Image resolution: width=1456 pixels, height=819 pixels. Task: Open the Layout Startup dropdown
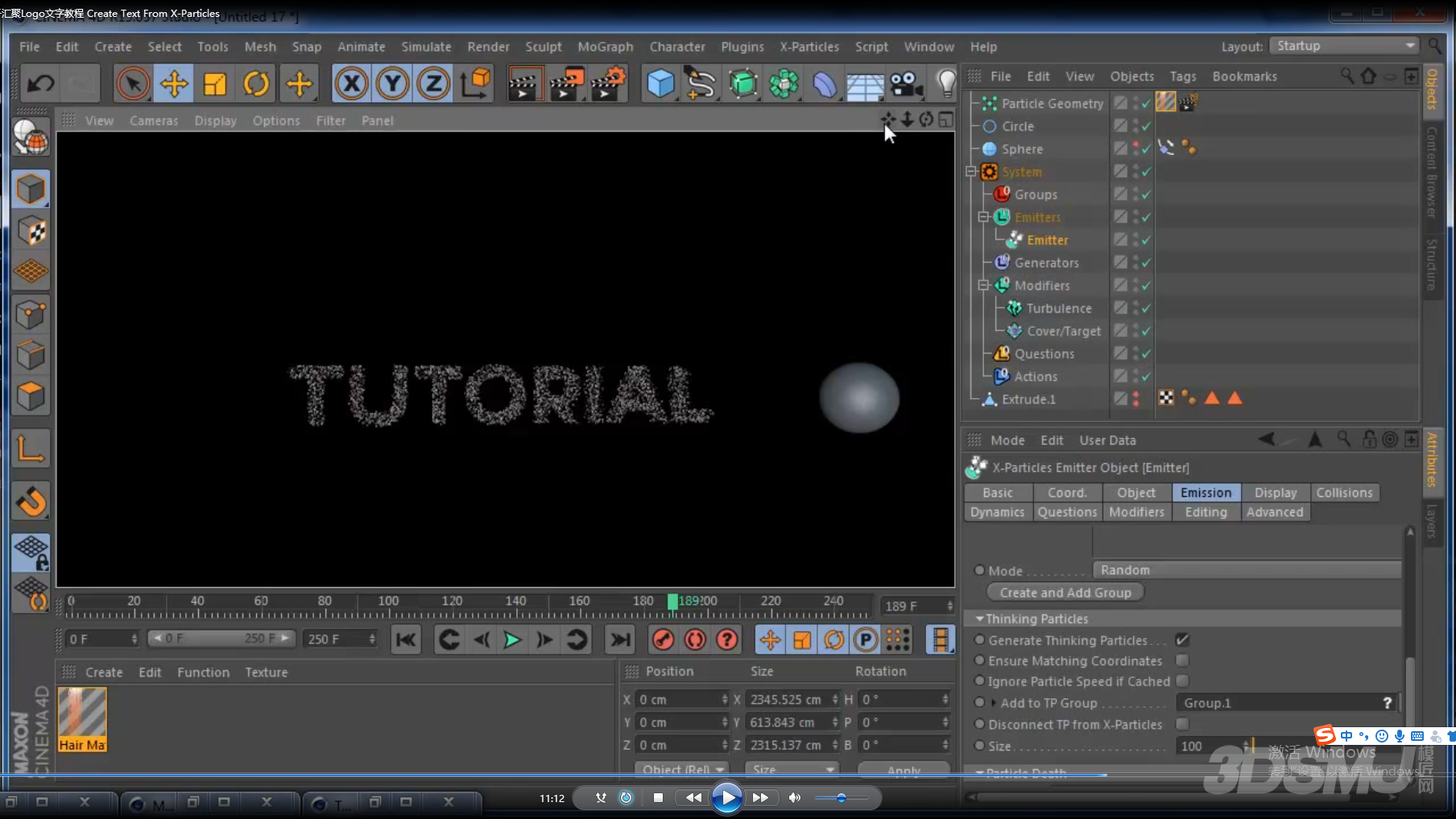tap(1343, 46)
